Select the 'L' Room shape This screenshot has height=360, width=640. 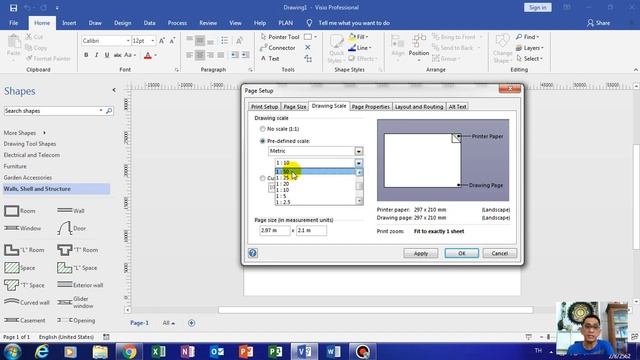(24, 250)
